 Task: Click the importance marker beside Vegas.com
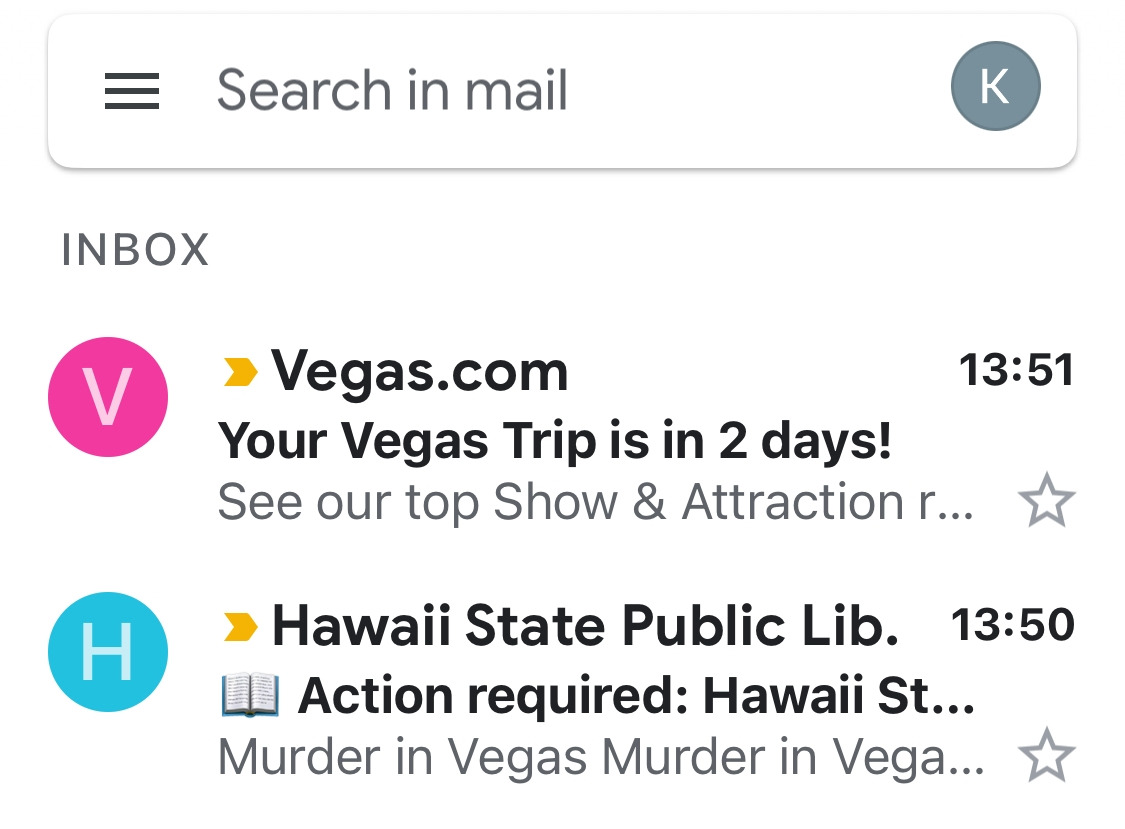tap(240, 372)
